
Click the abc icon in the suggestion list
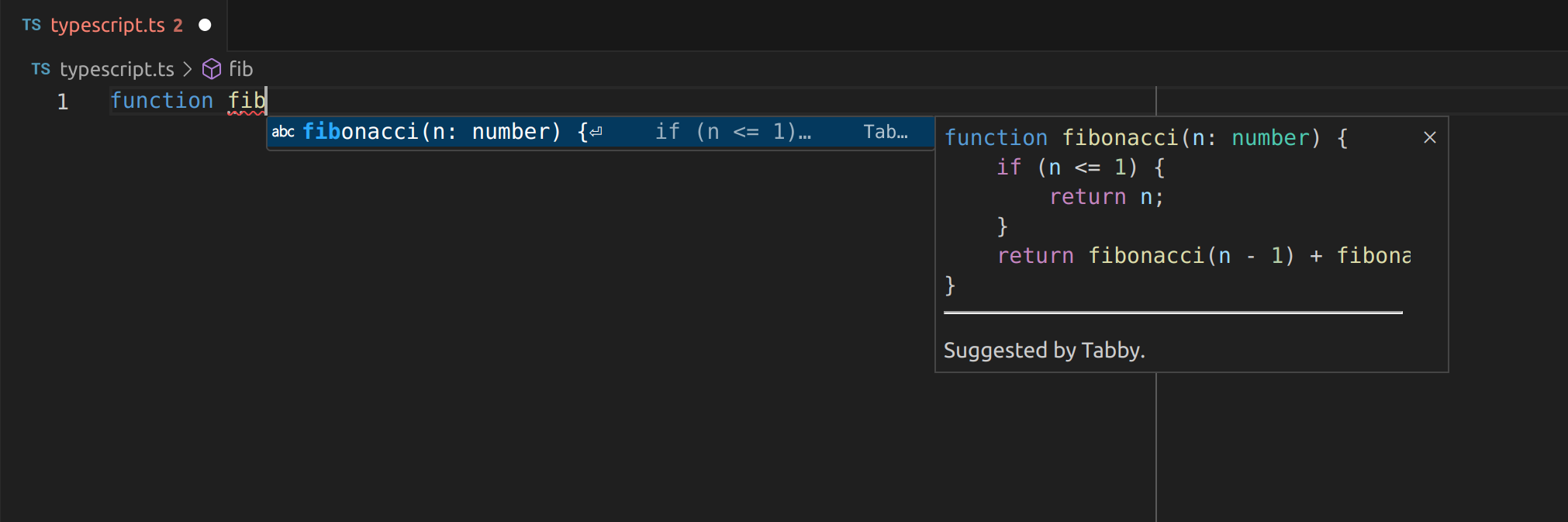(282, 132)
